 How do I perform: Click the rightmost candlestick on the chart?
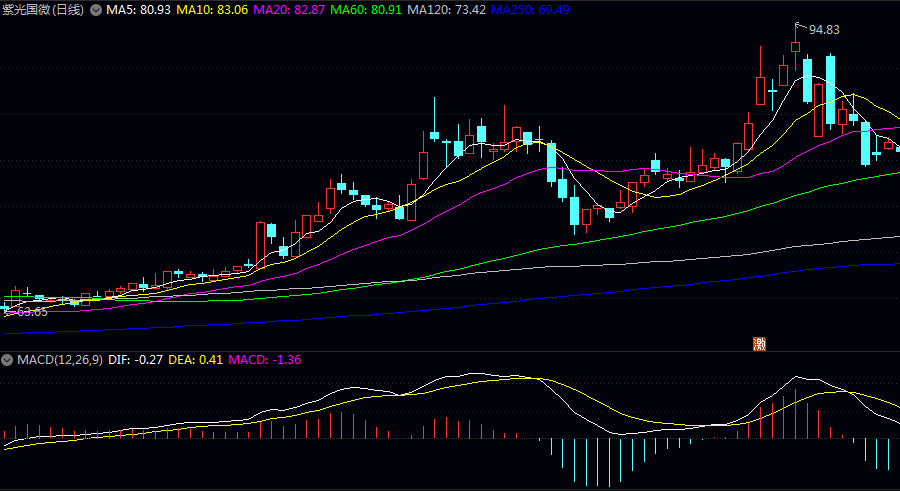(x=897, y=148)
